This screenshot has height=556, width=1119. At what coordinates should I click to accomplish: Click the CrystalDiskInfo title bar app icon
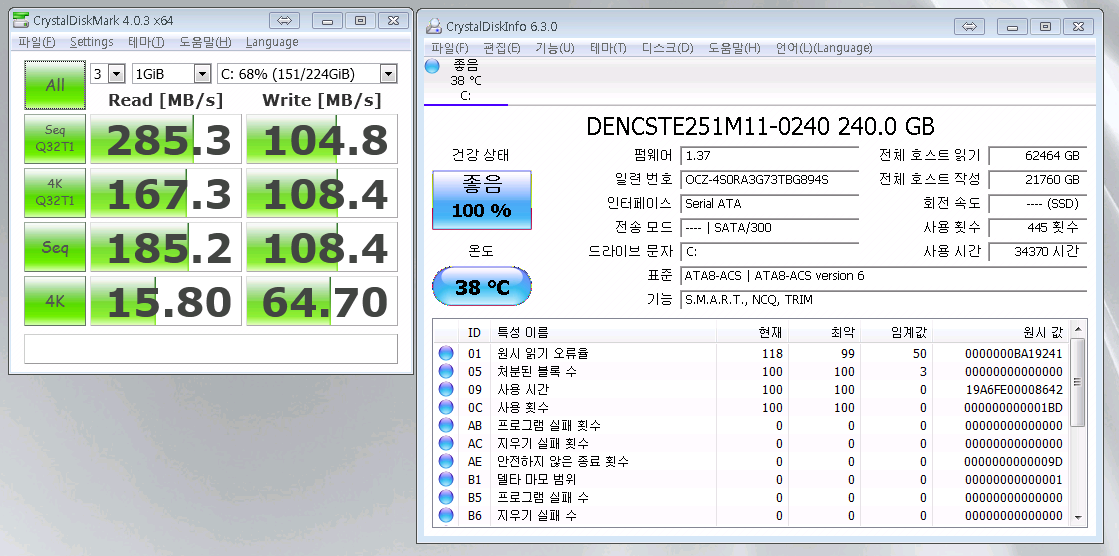pos(433,26)
